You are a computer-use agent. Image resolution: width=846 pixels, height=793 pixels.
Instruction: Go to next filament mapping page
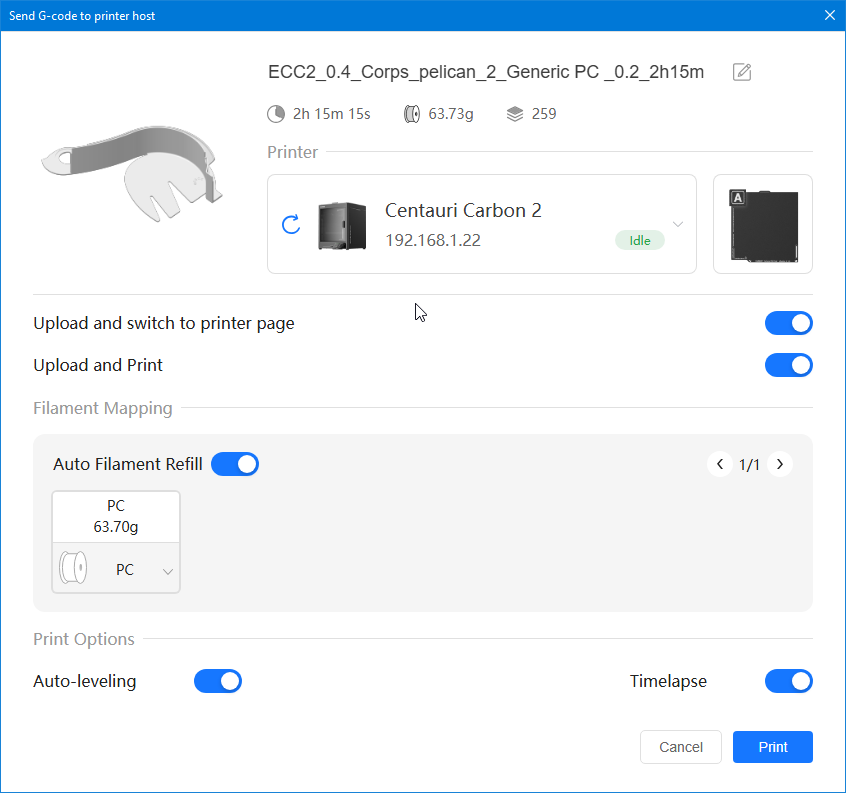pos(780,464)
